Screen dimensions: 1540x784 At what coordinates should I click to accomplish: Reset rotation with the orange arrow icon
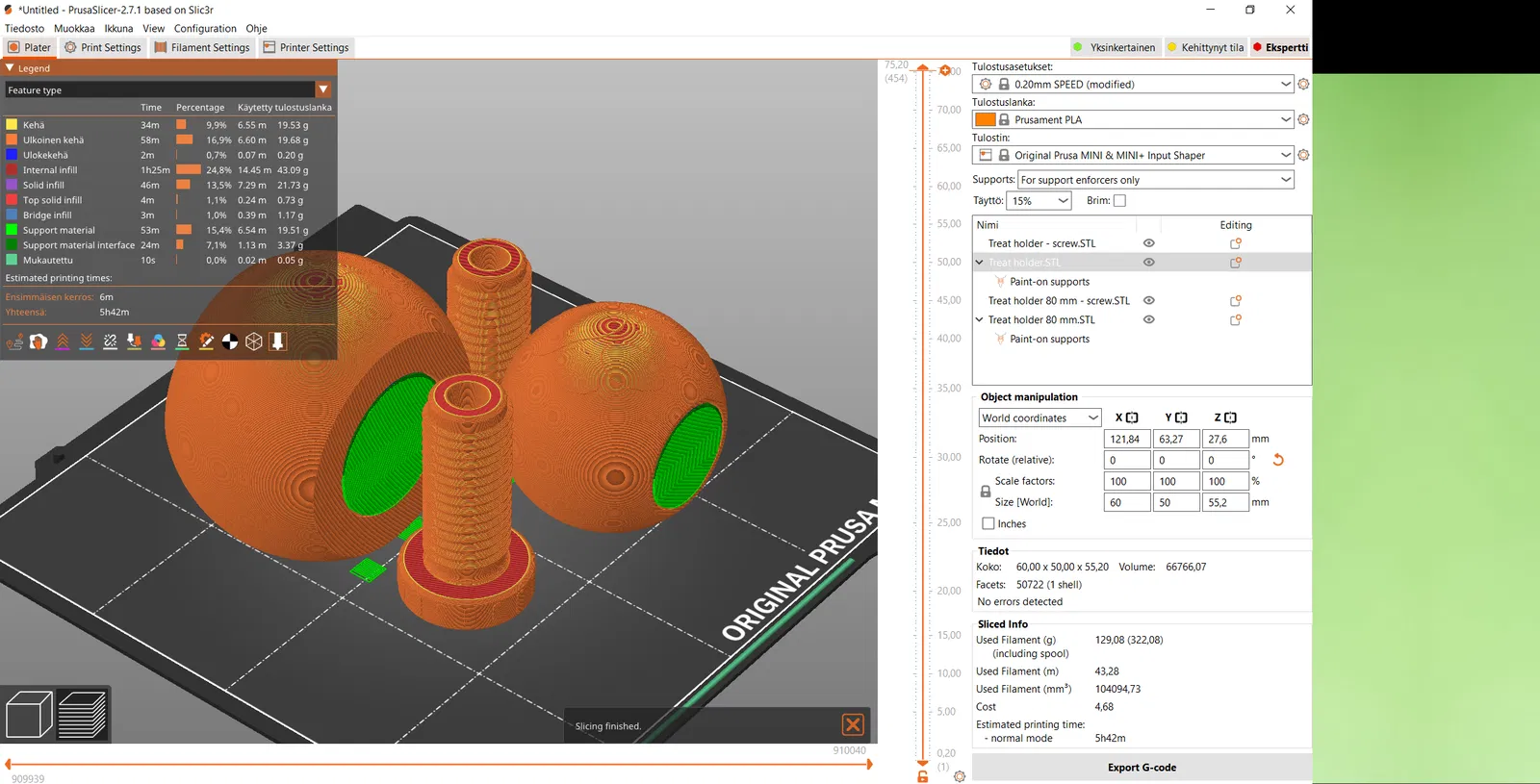tap(1278, 460)
